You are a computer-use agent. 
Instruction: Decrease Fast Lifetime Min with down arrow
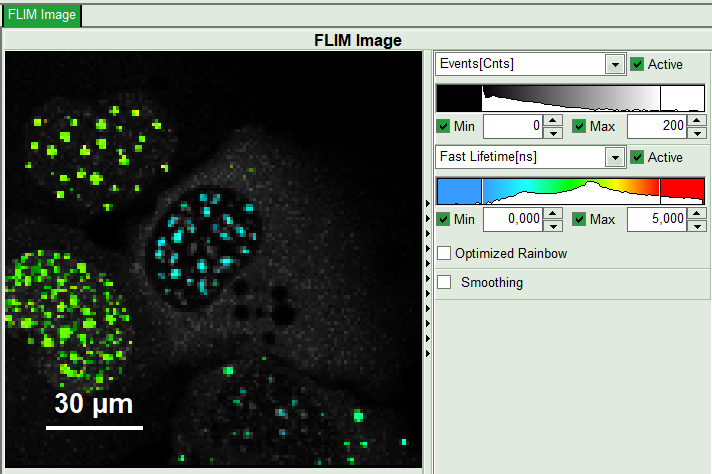tap(552, 225)
